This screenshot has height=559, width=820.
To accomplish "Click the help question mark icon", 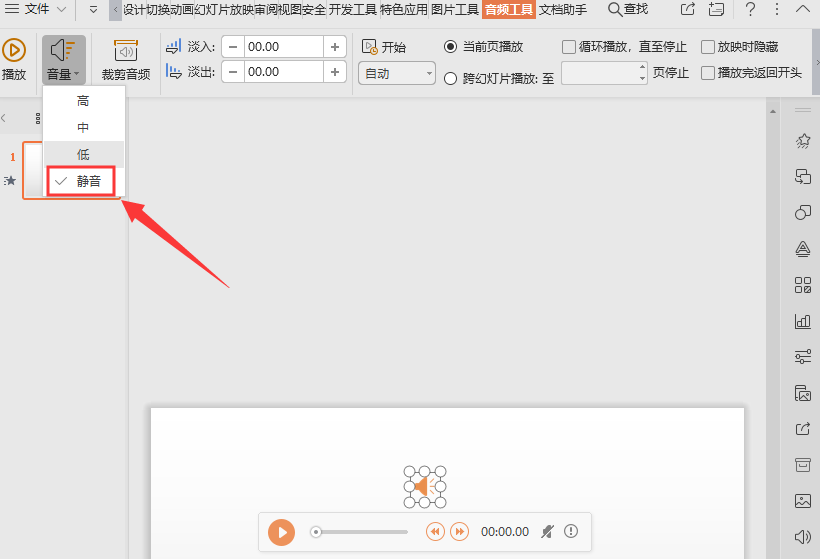I will tap(750, 10).
